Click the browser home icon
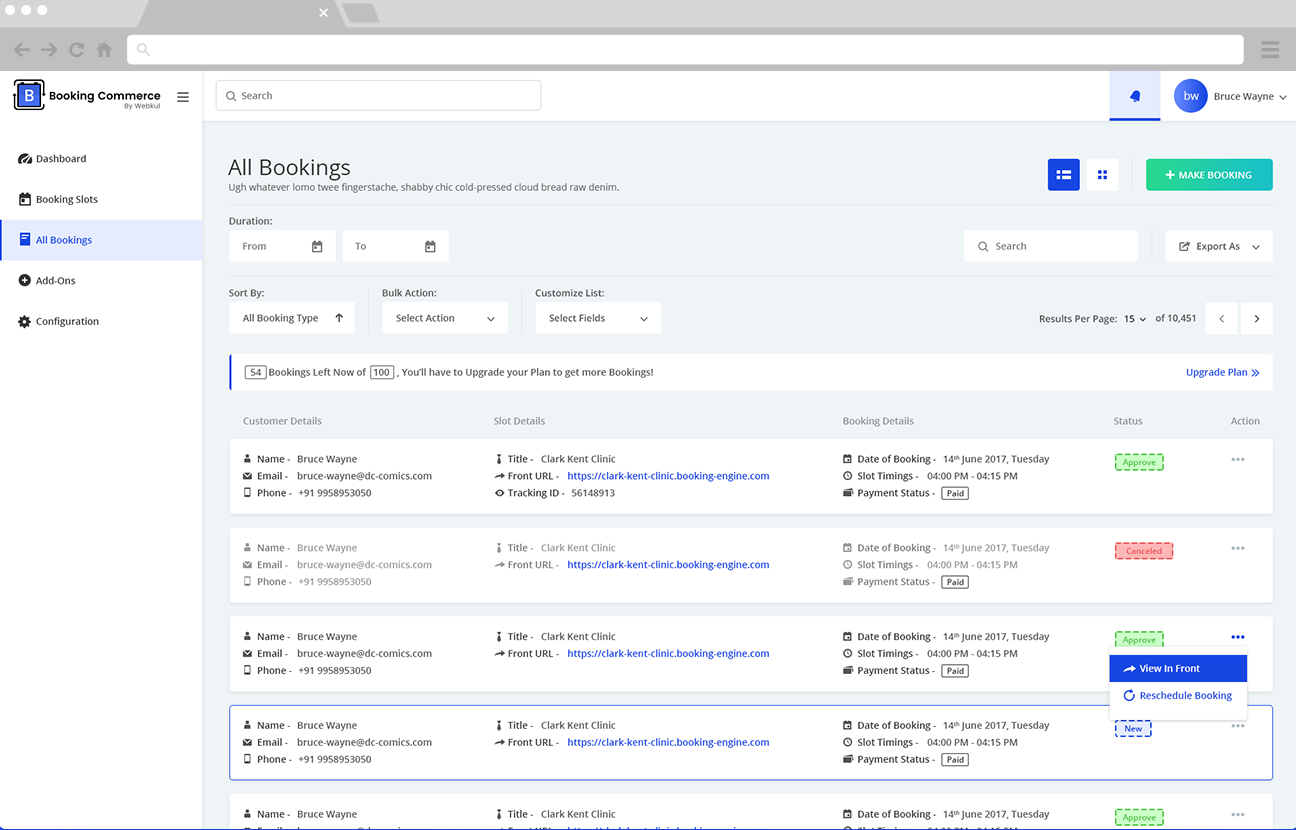This screenshot has height=830, width=1296. tap(104, 49)
